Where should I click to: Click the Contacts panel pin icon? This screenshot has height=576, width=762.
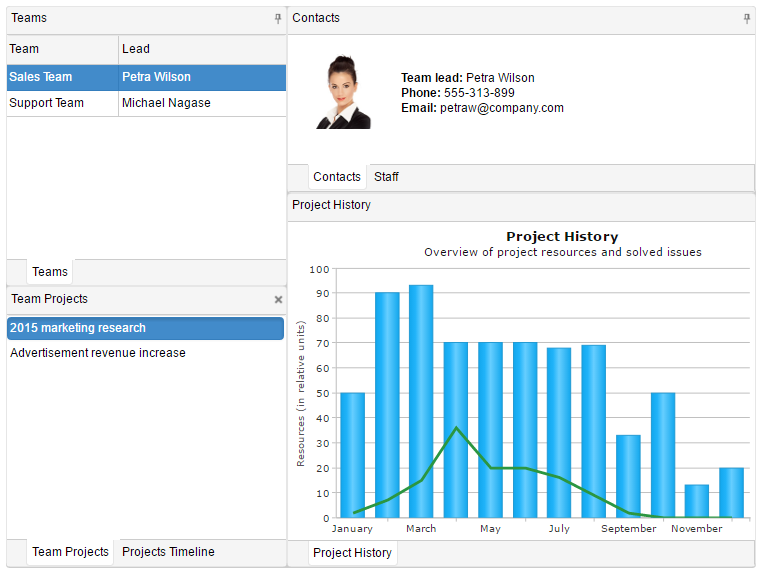coord(747,19)
